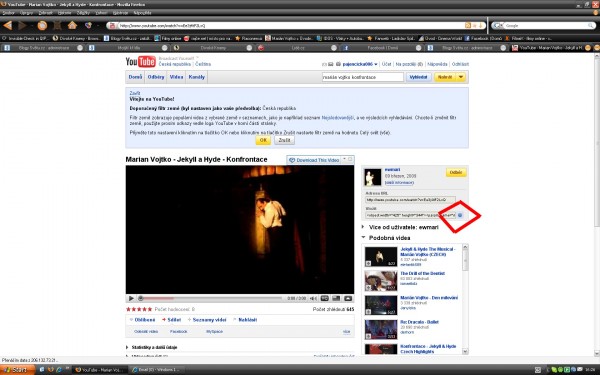Screen dimensions: 600x375
Task: Mute the video with the speaker icon
Action: pyautogui.click(x=313, y=298)
